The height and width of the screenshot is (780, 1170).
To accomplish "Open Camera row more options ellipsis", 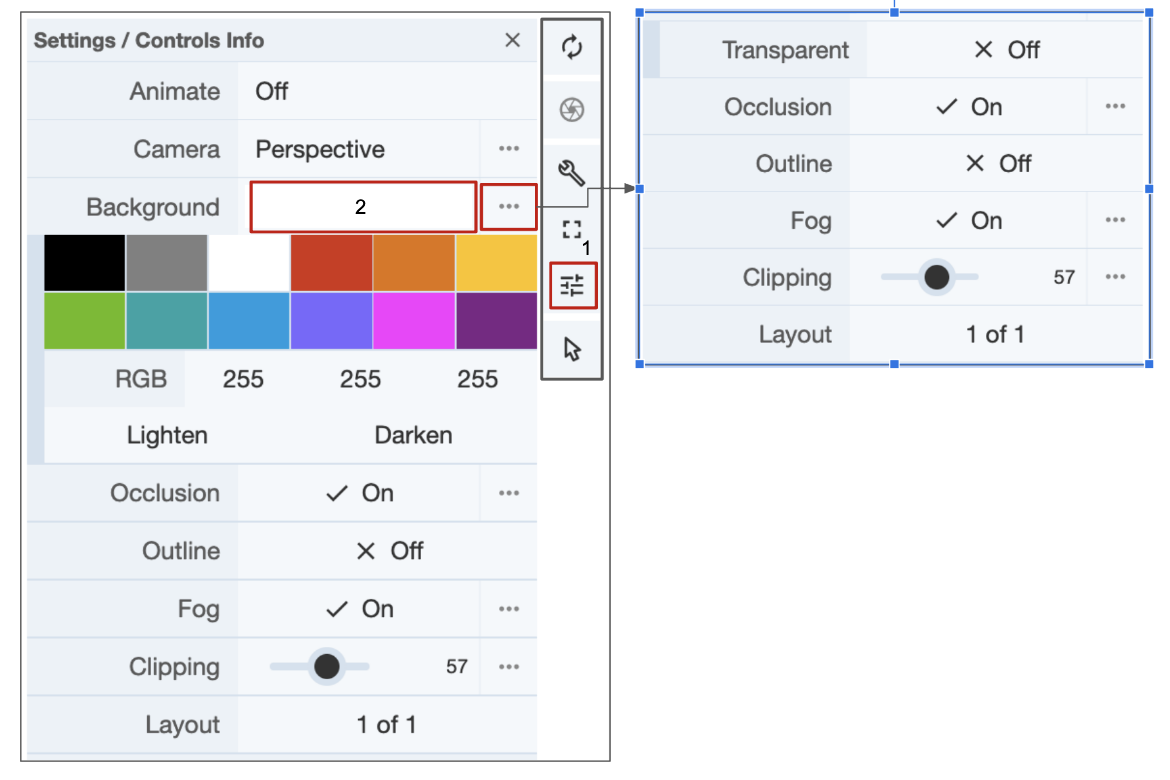I will point(508,149).
